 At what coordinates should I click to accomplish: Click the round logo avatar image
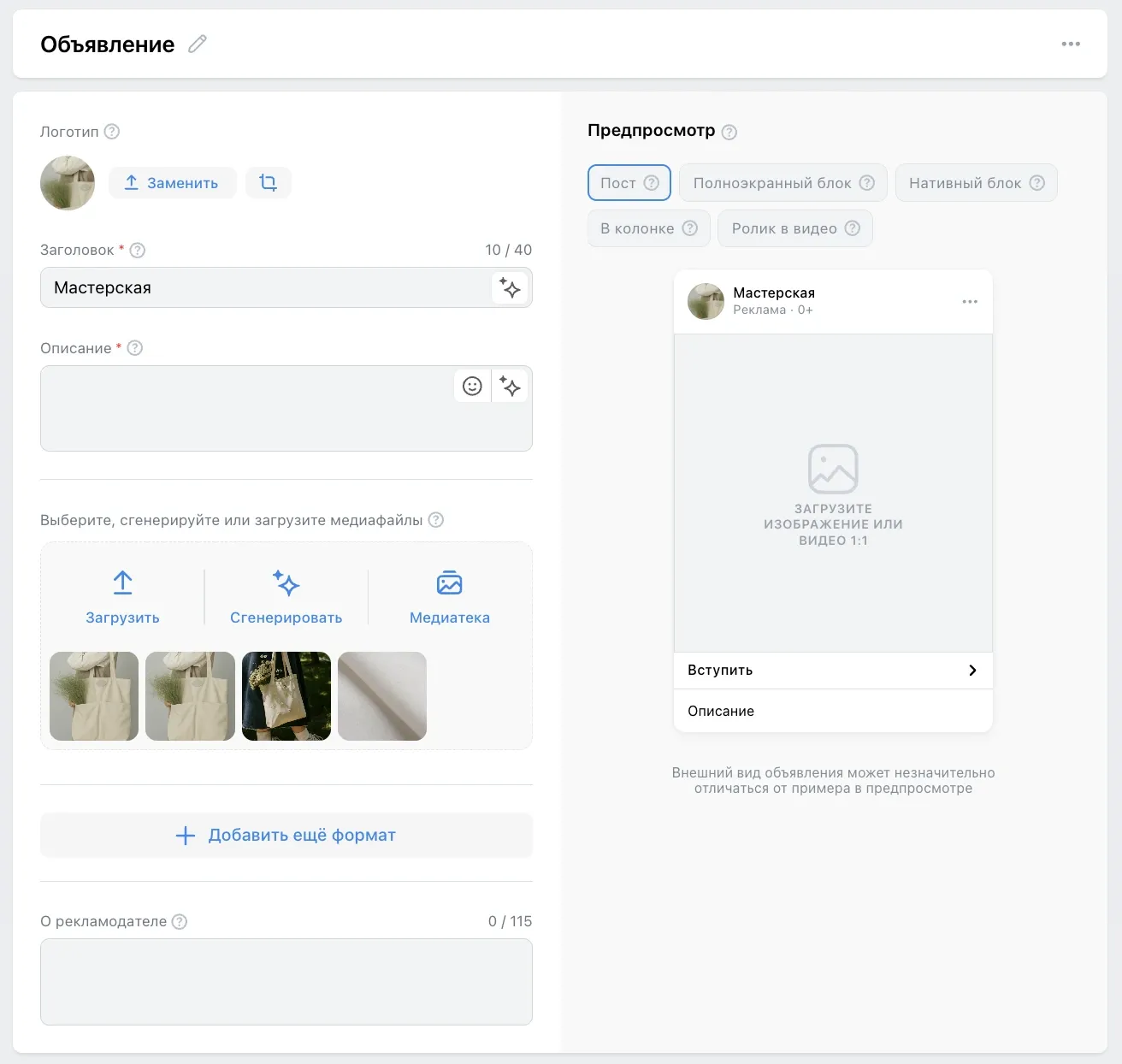(x=68, y=183)
